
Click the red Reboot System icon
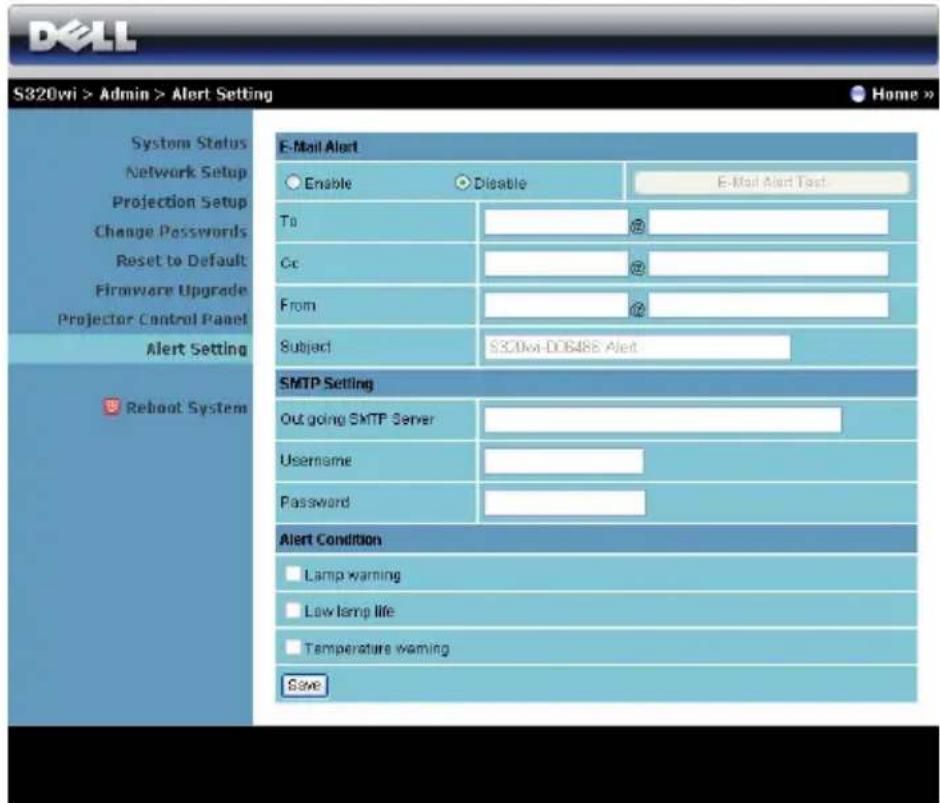coord(112,407)
